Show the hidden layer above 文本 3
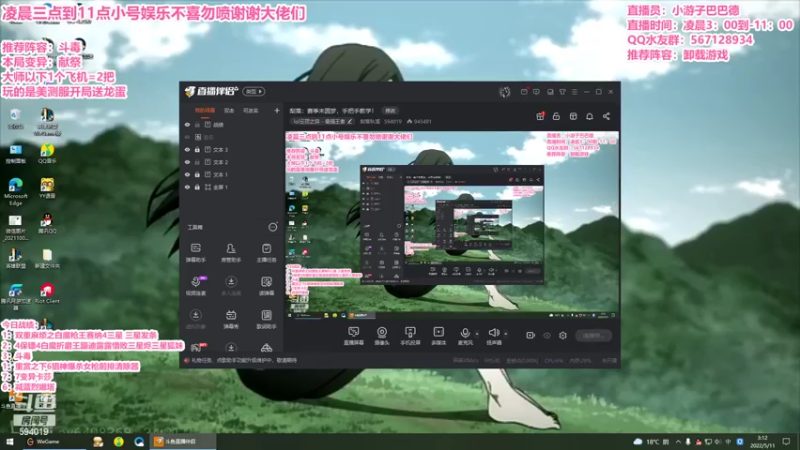 click(187, 137)
